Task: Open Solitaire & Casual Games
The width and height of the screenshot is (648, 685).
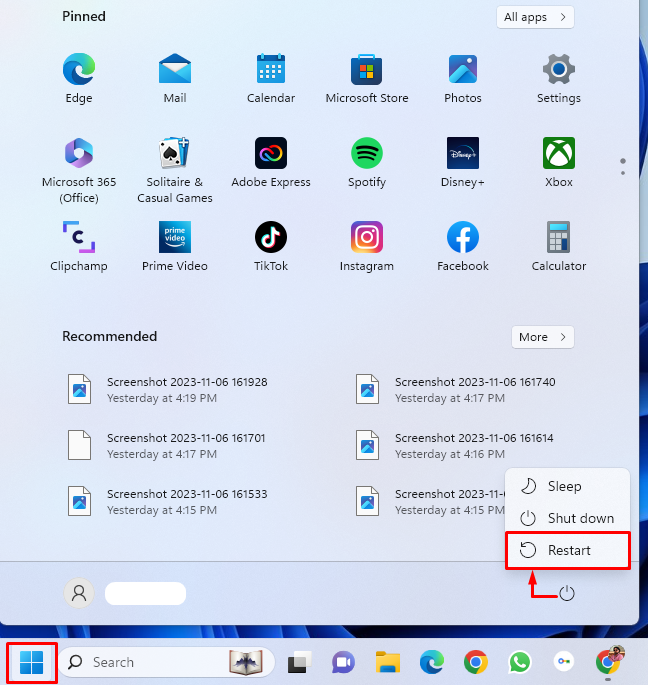Action: tap(174, 154)
